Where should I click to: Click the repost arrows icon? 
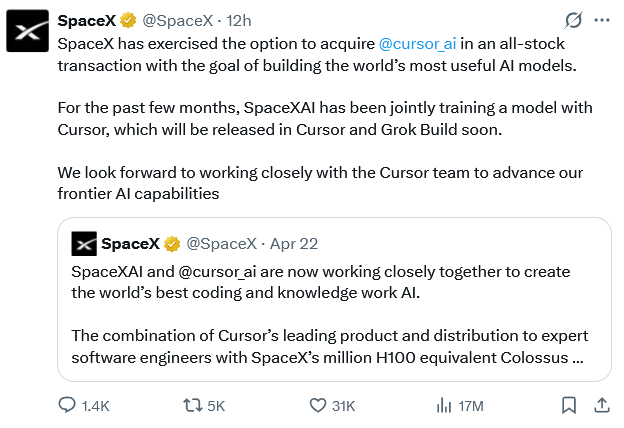tap(192, 405)
